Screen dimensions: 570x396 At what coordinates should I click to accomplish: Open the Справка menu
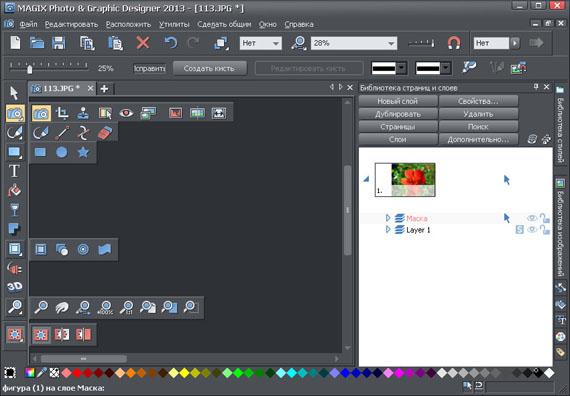299,24
